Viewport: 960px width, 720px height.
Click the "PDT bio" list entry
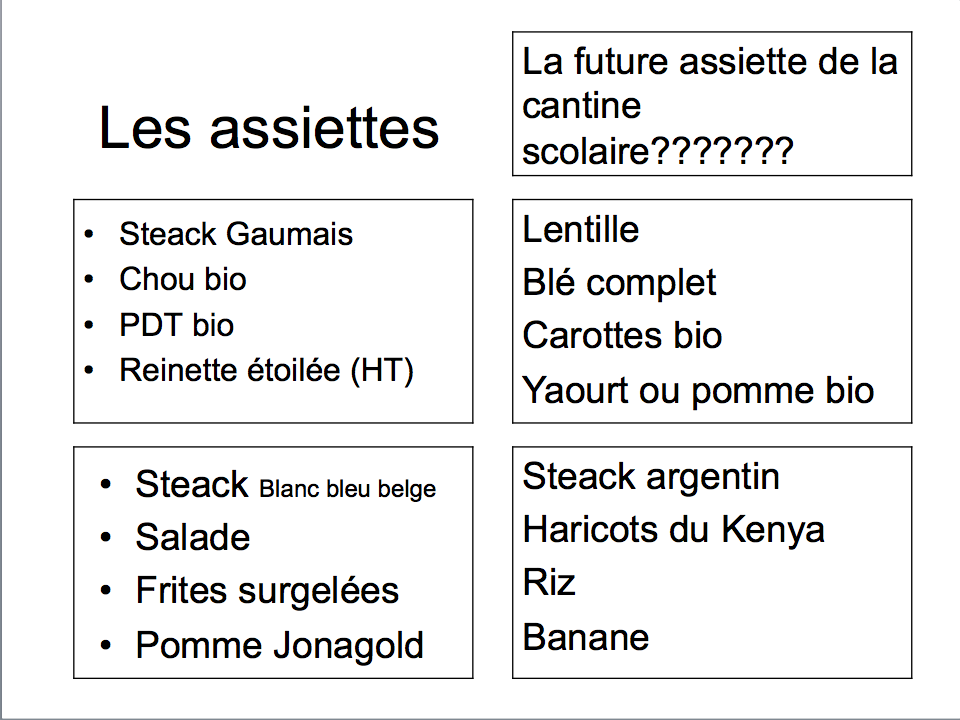pyautogui.click(x=176, y=324)
